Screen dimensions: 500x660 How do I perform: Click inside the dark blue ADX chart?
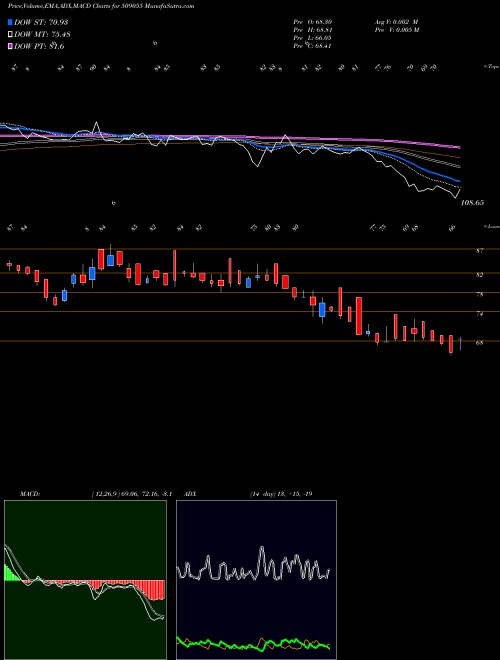pos(256,580)
